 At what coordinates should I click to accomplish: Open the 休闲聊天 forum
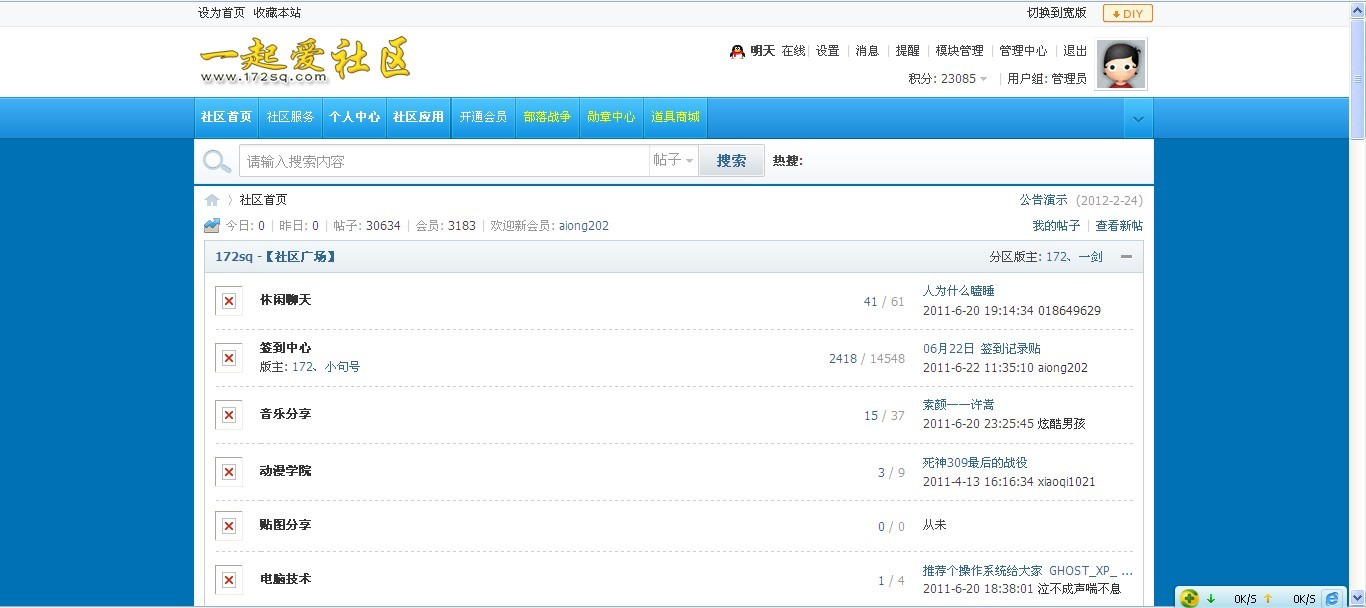285,300
